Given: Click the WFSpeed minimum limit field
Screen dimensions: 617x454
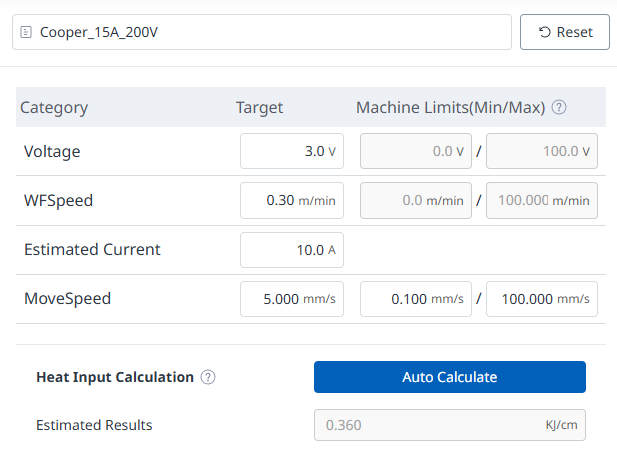Looking at the screenshot, I should [414, 200].
